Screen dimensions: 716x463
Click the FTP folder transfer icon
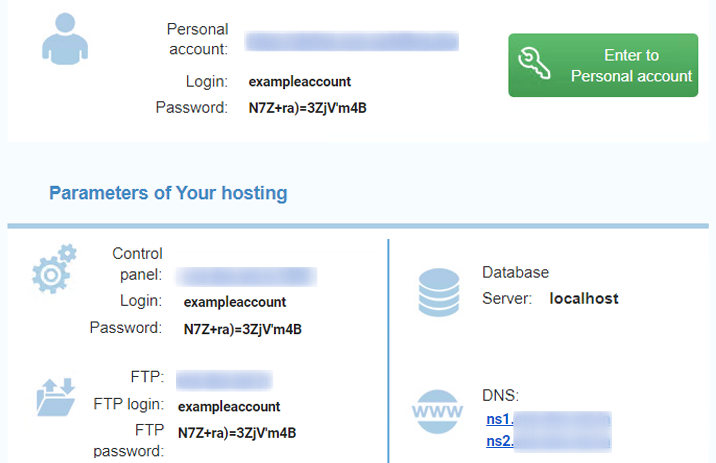pos(56,397)
